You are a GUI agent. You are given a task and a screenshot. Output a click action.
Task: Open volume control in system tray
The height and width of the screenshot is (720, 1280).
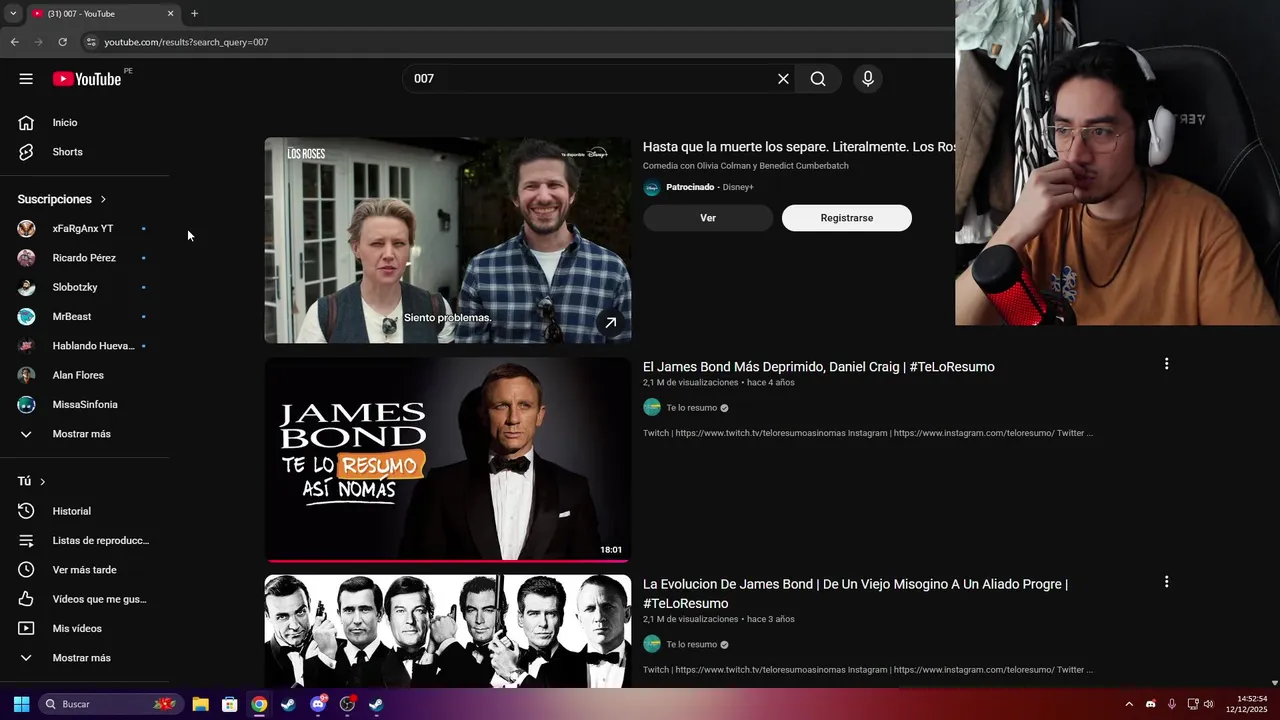pyautogui.click(x=1208, y=704)
